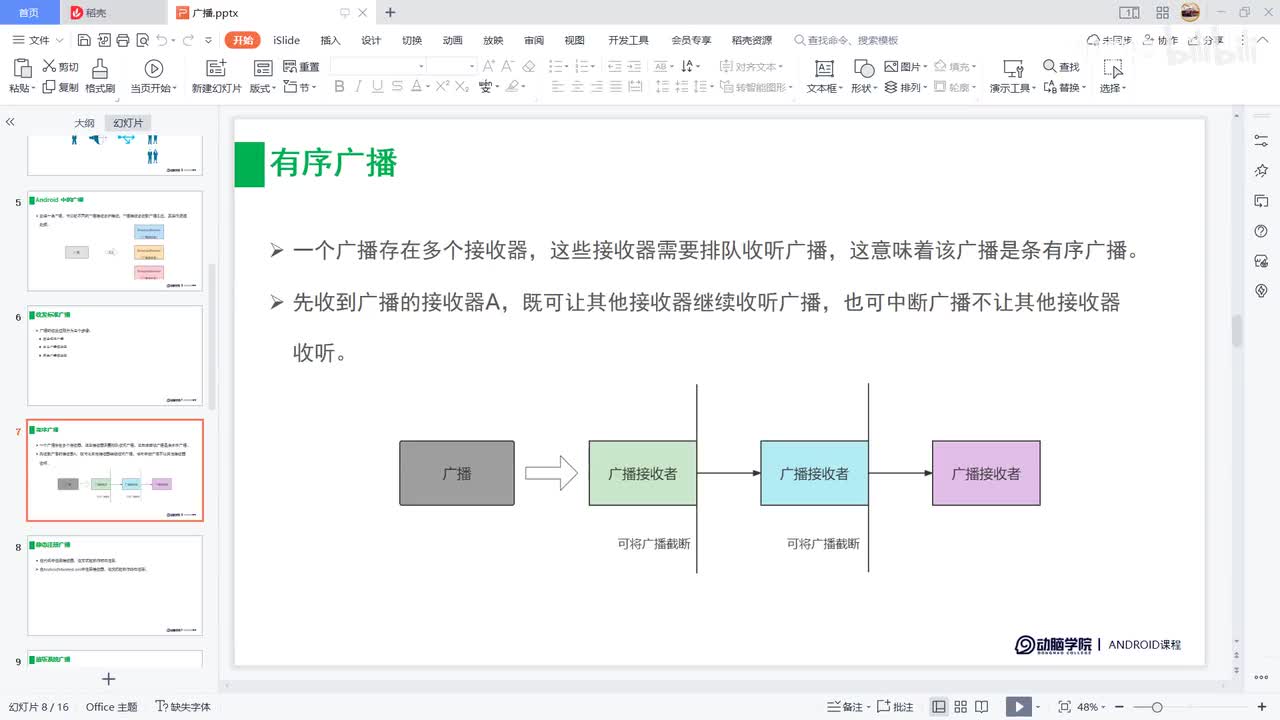The width and height of the screenshot is (1280, 720).
Task: Click the Office Theme (Office 主题) label
Action: pos(112,707)
